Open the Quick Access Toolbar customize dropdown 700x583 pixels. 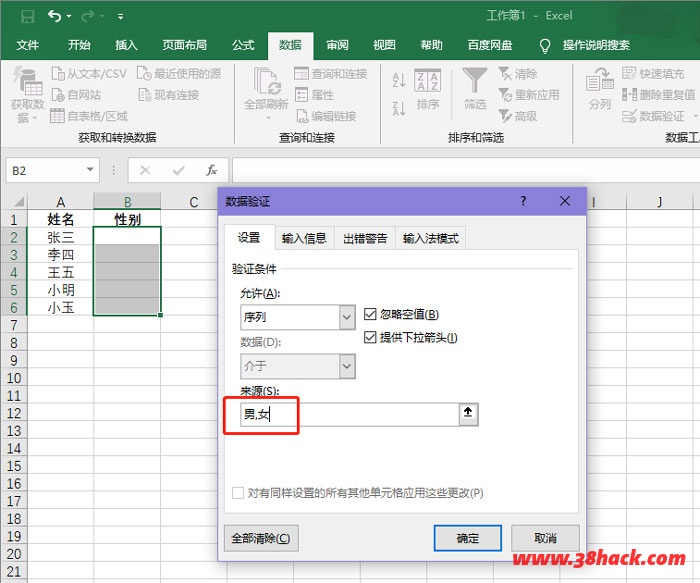point(121,17)
